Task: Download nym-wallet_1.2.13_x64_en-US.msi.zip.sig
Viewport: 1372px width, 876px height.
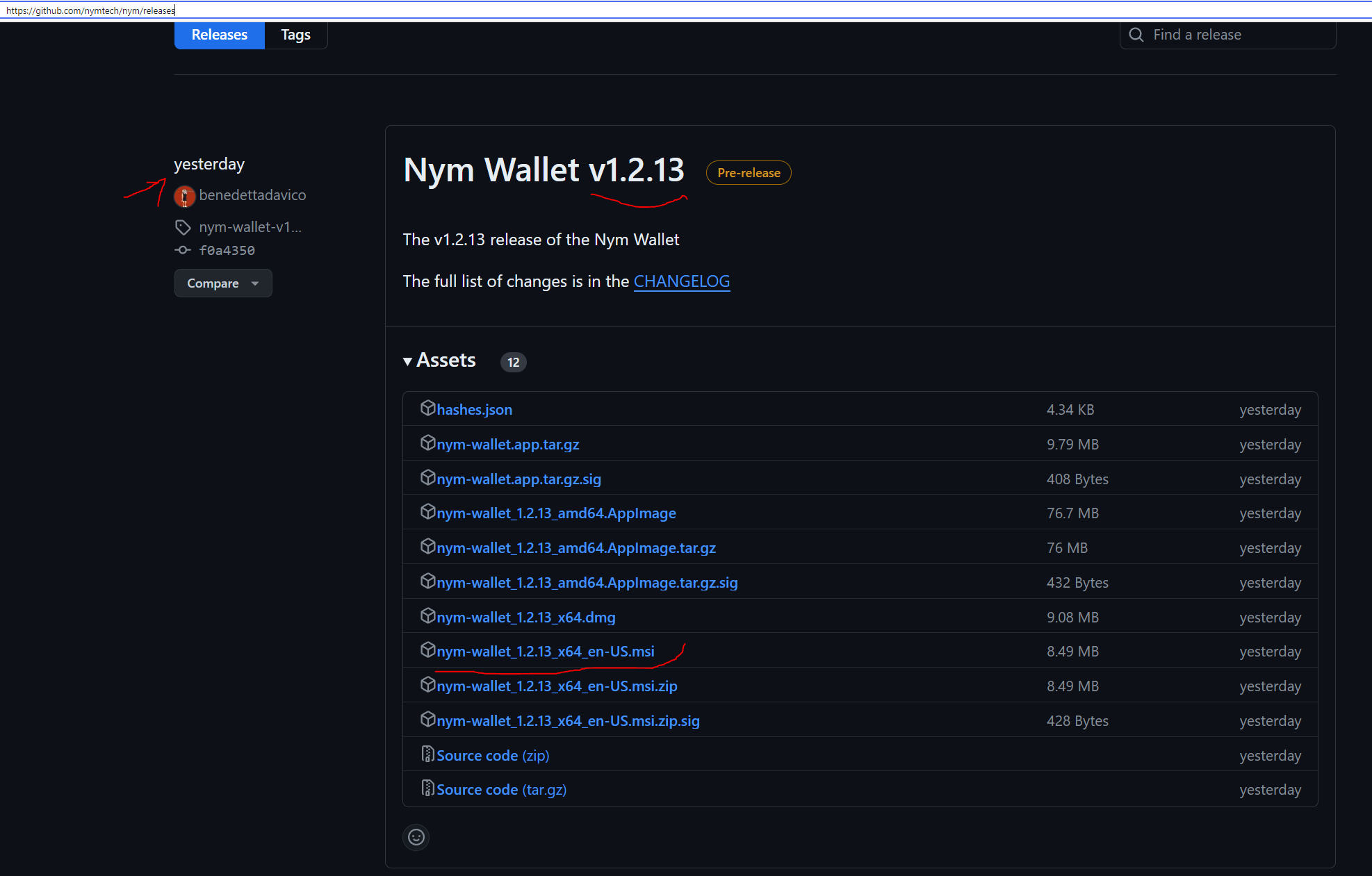Action: click(569, 721)
